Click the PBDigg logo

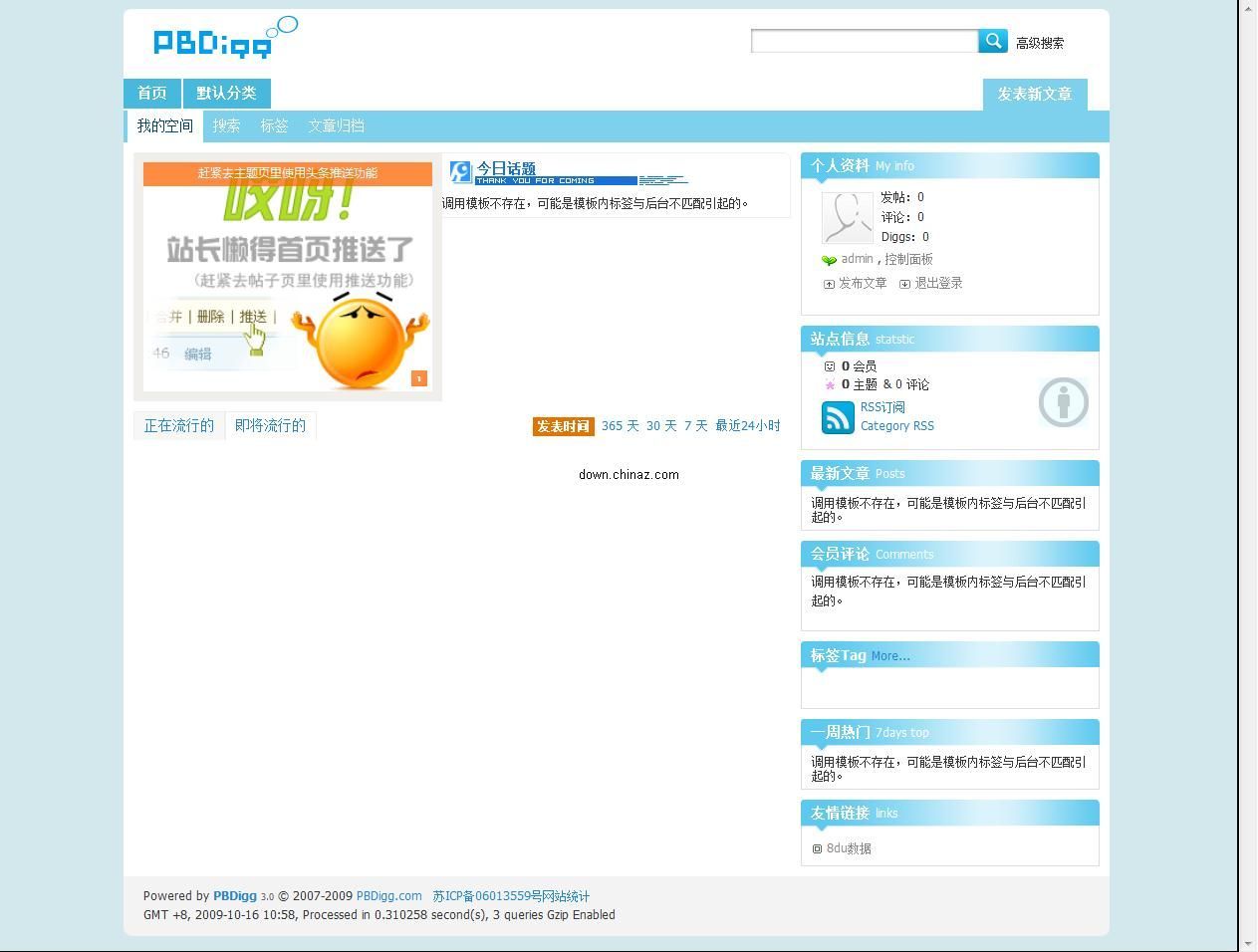tap(225, 38)
